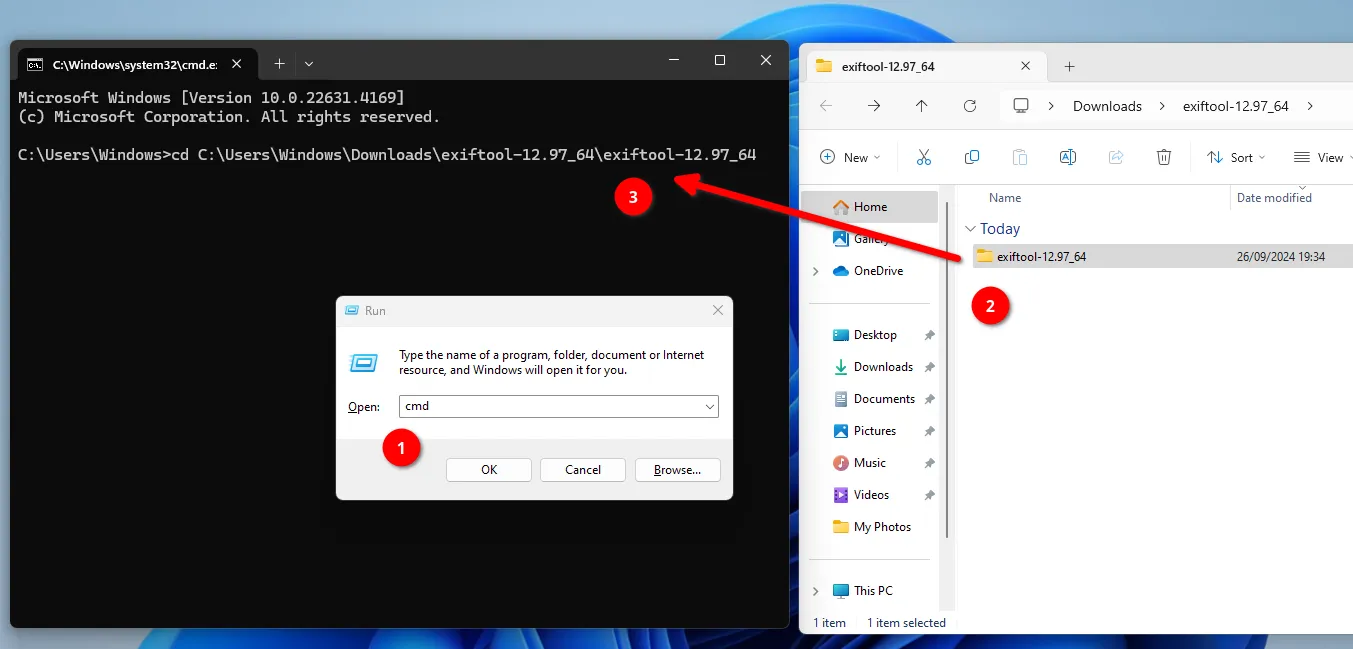Open the Run command history dropdown arrow
Image resolution: width=1353 pixels, height=649 pixels.
(x=709, y=406)
